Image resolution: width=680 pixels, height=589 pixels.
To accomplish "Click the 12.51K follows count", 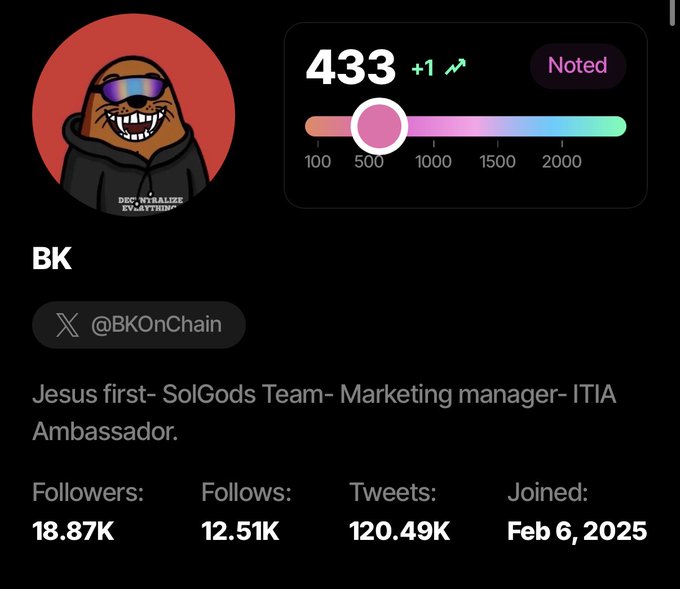I will tap(240, 531).
